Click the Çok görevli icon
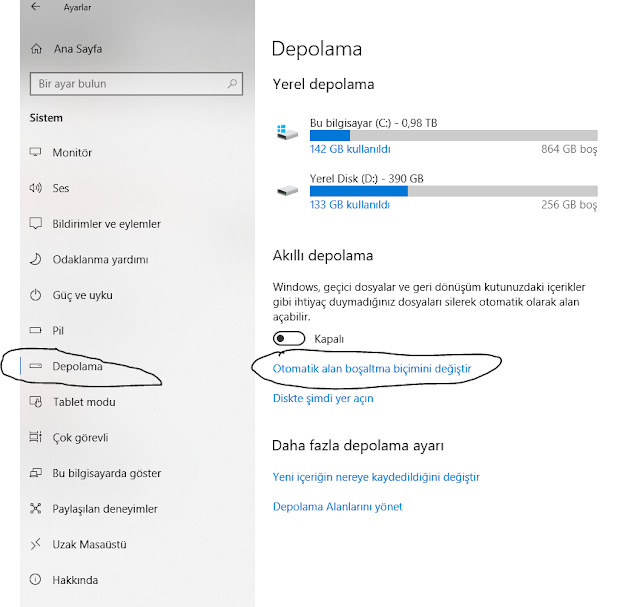This screenshot has height=607, width=640. click(36, 437)
